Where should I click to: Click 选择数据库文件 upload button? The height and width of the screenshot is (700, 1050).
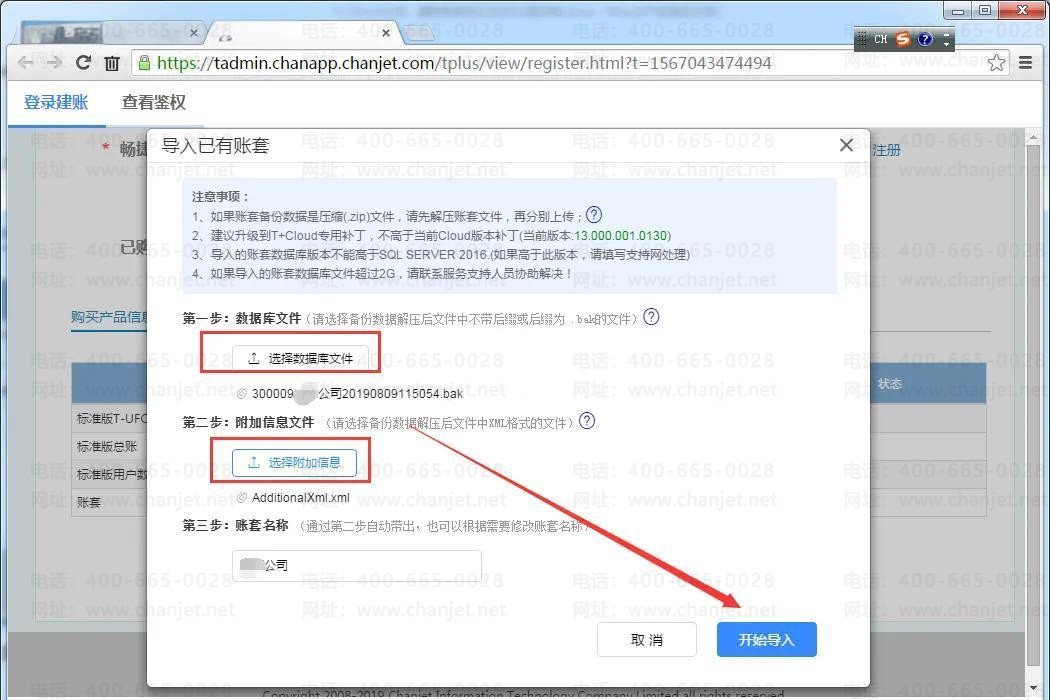301,358
